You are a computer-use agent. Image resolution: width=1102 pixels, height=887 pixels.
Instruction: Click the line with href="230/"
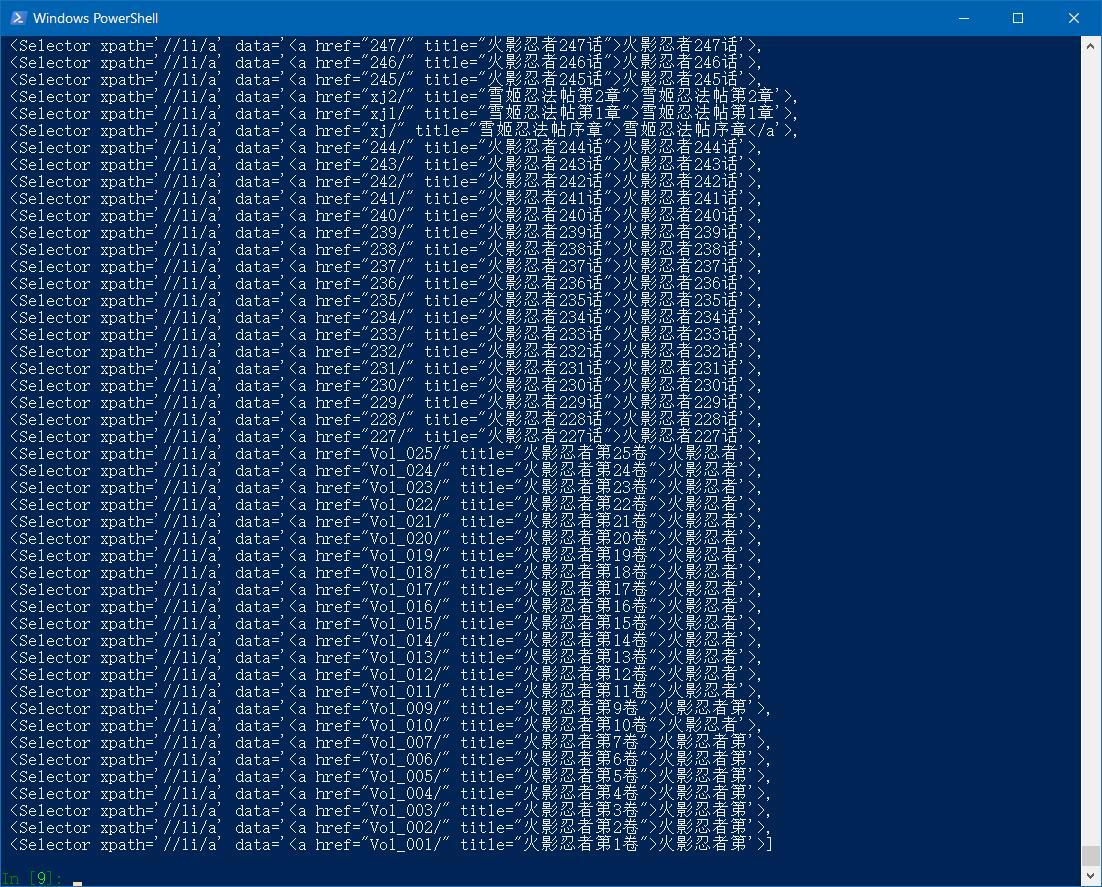pyautogui.click(x=386, y=386)
